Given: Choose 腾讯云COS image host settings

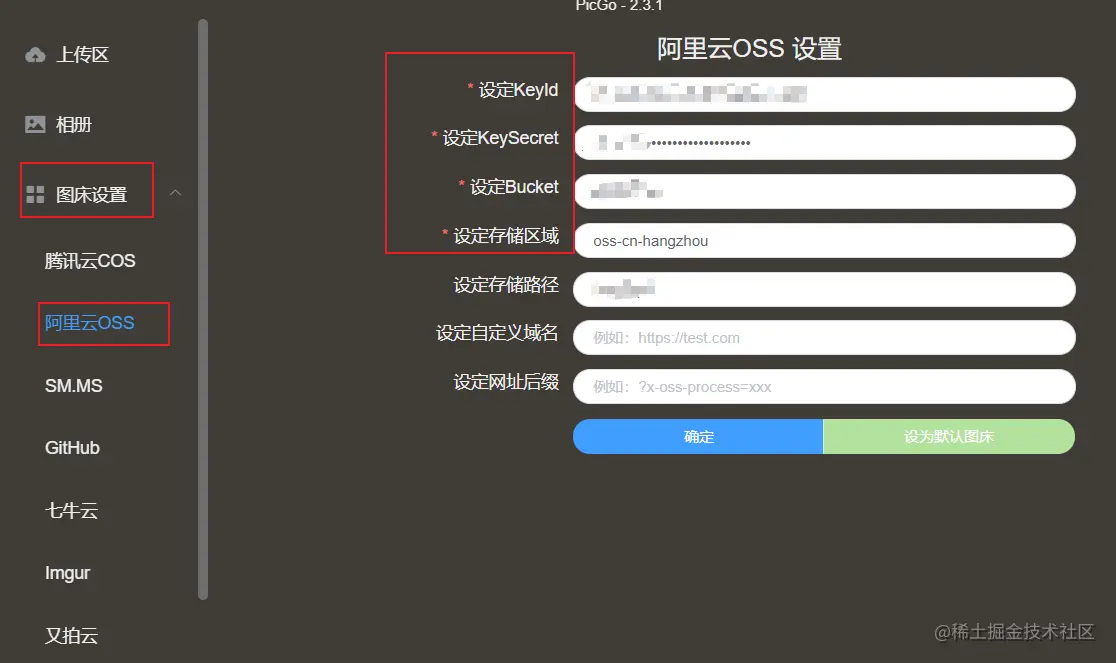Looking at the screenshot, I should [x=90, y=261].
